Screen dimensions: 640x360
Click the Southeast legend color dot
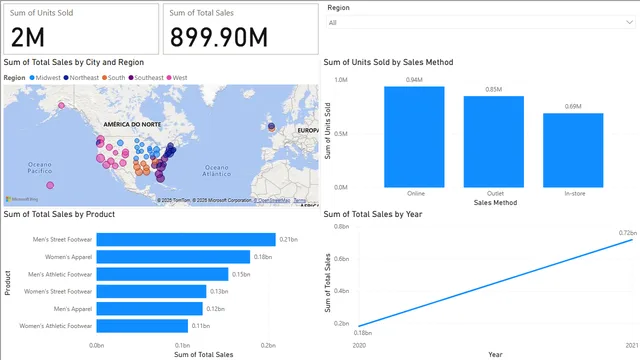coord(131,78)
